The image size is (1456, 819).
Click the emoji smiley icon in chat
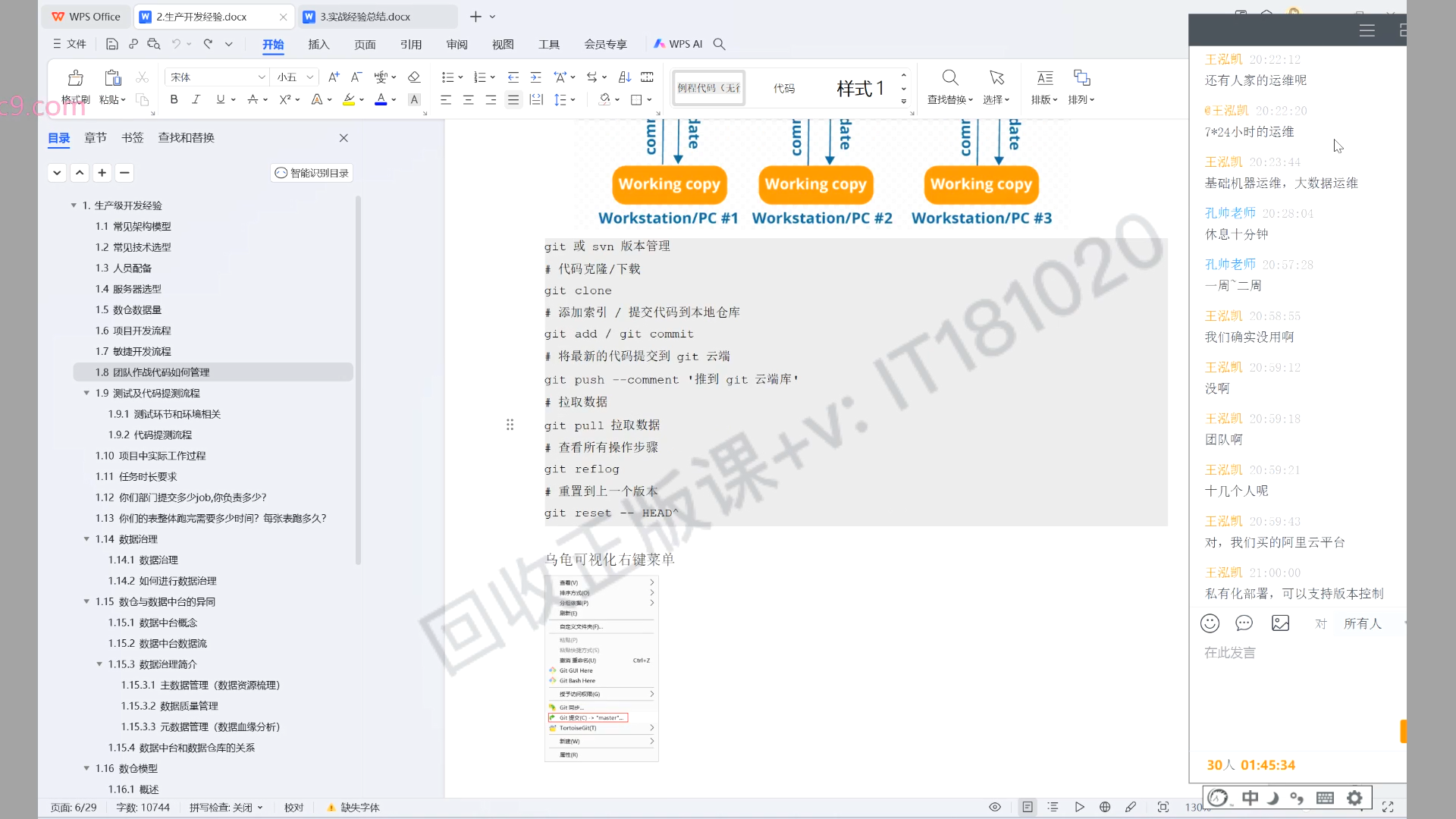click(1210, 623)
